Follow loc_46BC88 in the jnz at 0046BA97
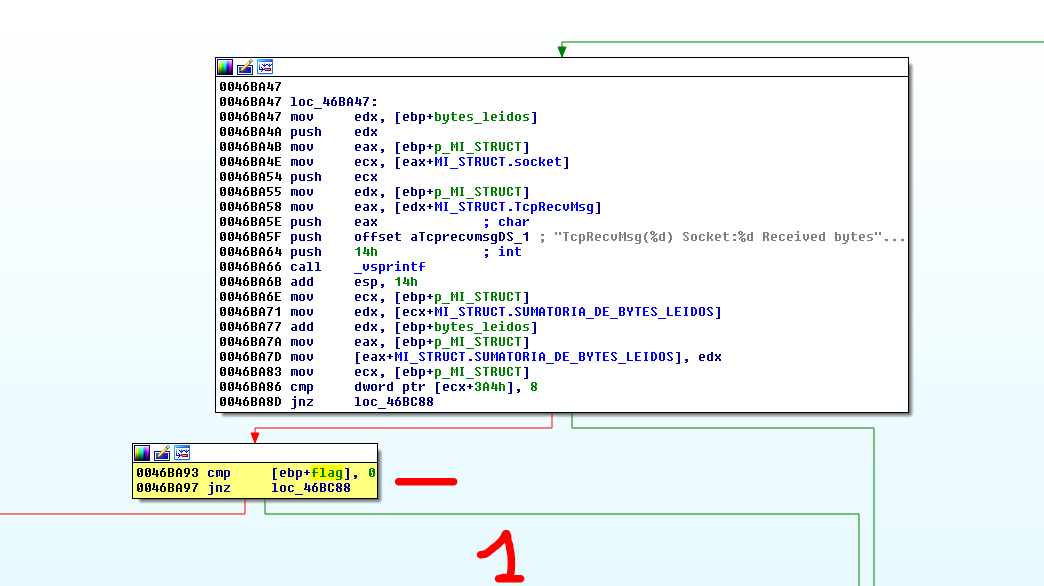The image size is (1044, 586). [x=310, y=488]
